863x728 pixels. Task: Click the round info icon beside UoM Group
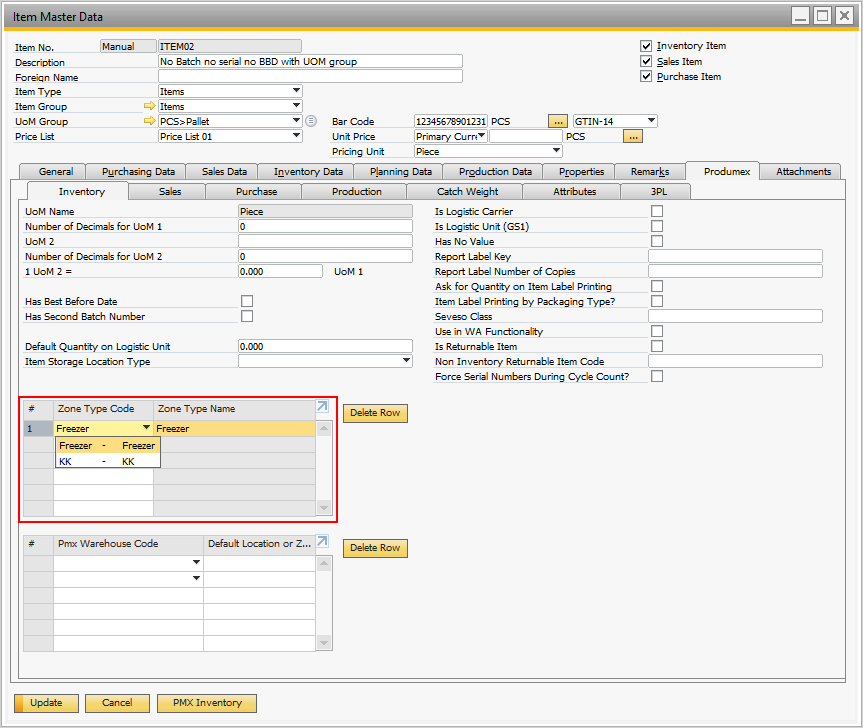tap(311, 121)
